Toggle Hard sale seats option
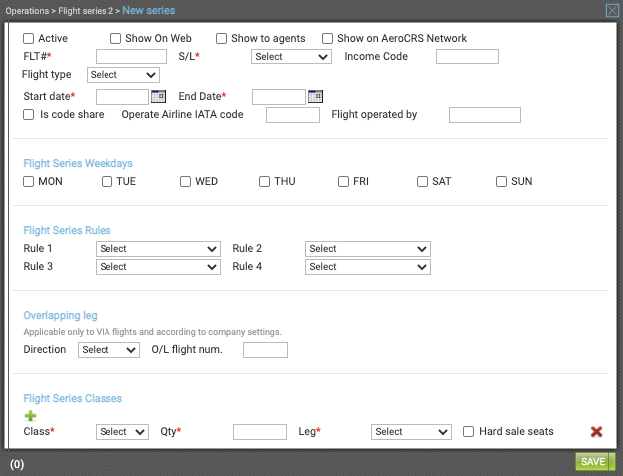Image resolution: width=623 pixels, height=476 pixels. (468, 431)
